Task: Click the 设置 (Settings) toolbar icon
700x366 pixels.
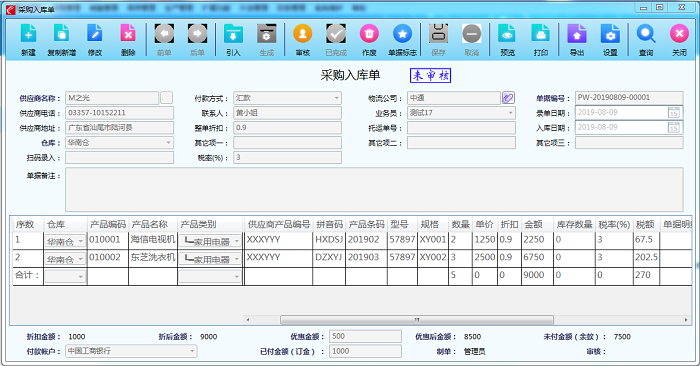Action: (610, 34)
